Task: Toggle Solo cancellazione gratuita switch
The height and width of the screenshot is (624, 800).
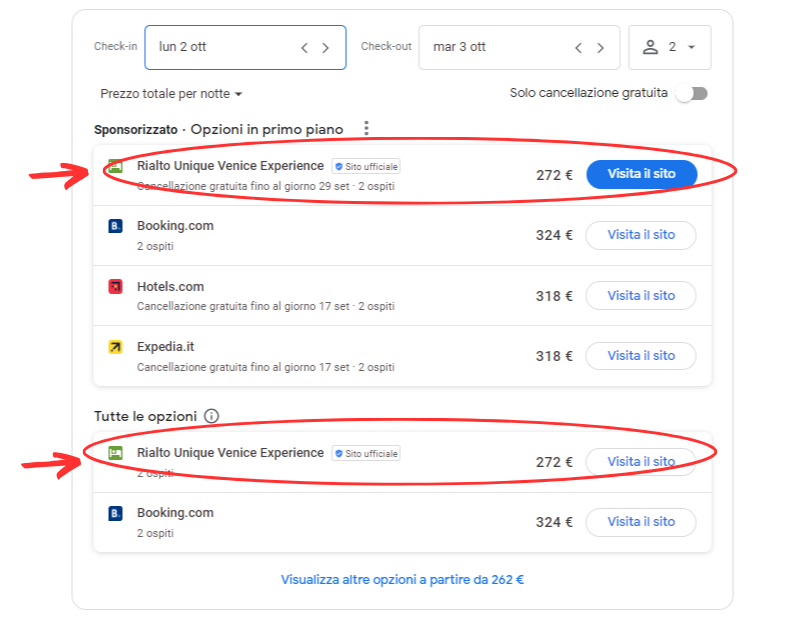Action: pyautogui.click(x=693, y=93)
